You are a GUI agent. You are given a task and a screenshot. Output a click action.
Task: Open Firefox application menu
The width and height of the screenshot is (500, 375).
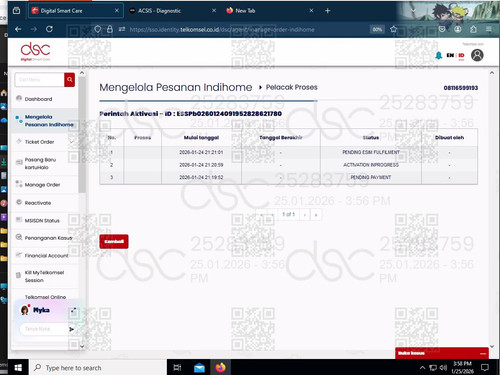tap(489, 29)
